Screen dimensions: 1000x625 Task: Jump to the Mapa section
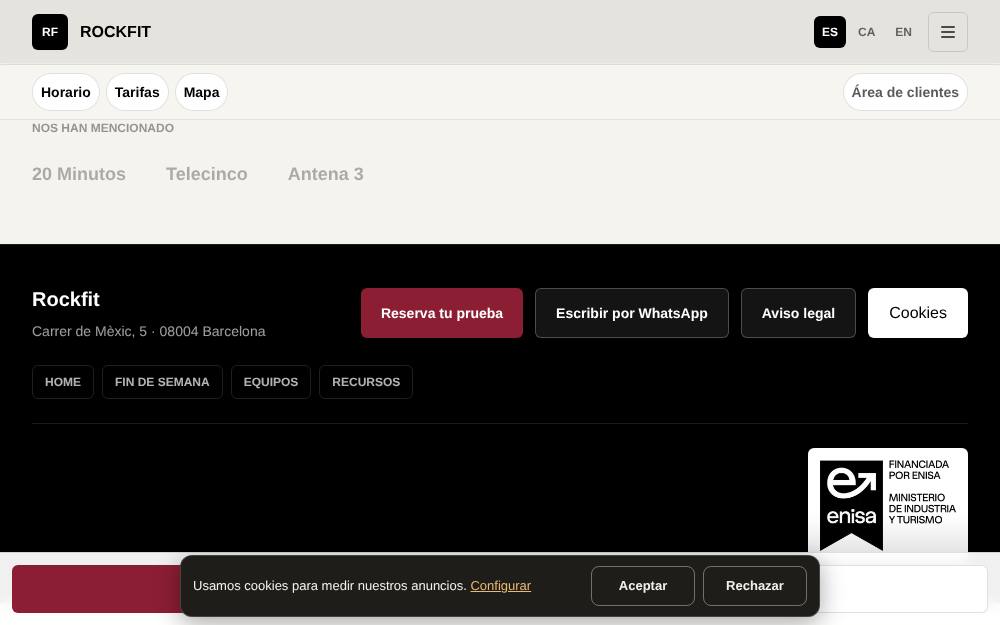pos(202,92)
